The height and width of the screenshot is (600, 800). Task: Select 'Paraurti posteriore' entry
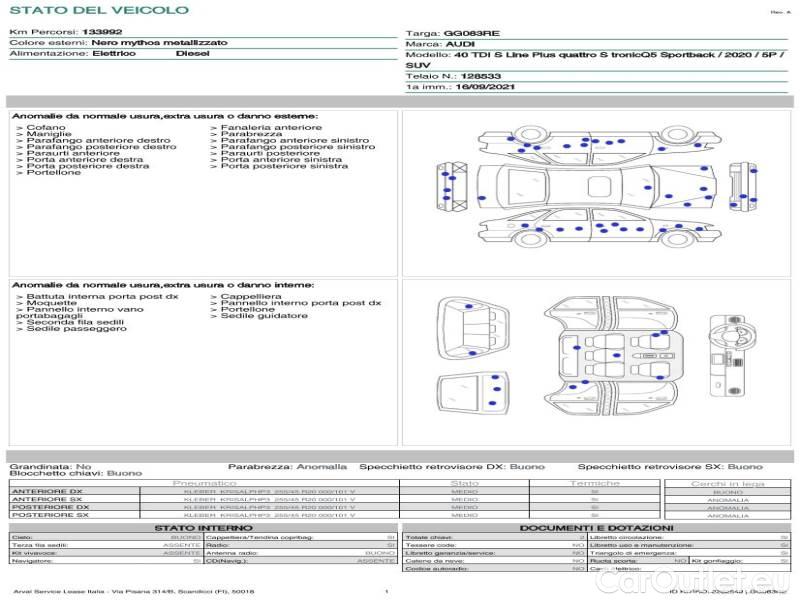(x=270, y=153)
